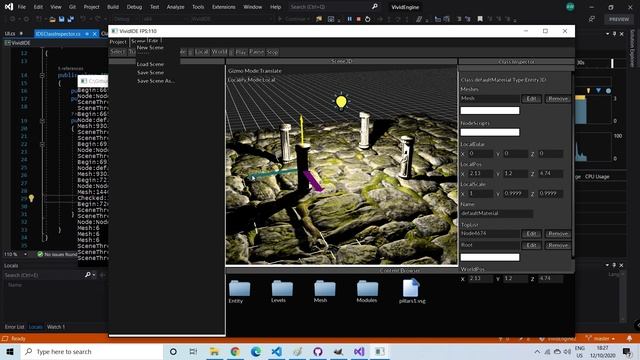Open the Mesh folder in Content Browser

tap(324, 288)
